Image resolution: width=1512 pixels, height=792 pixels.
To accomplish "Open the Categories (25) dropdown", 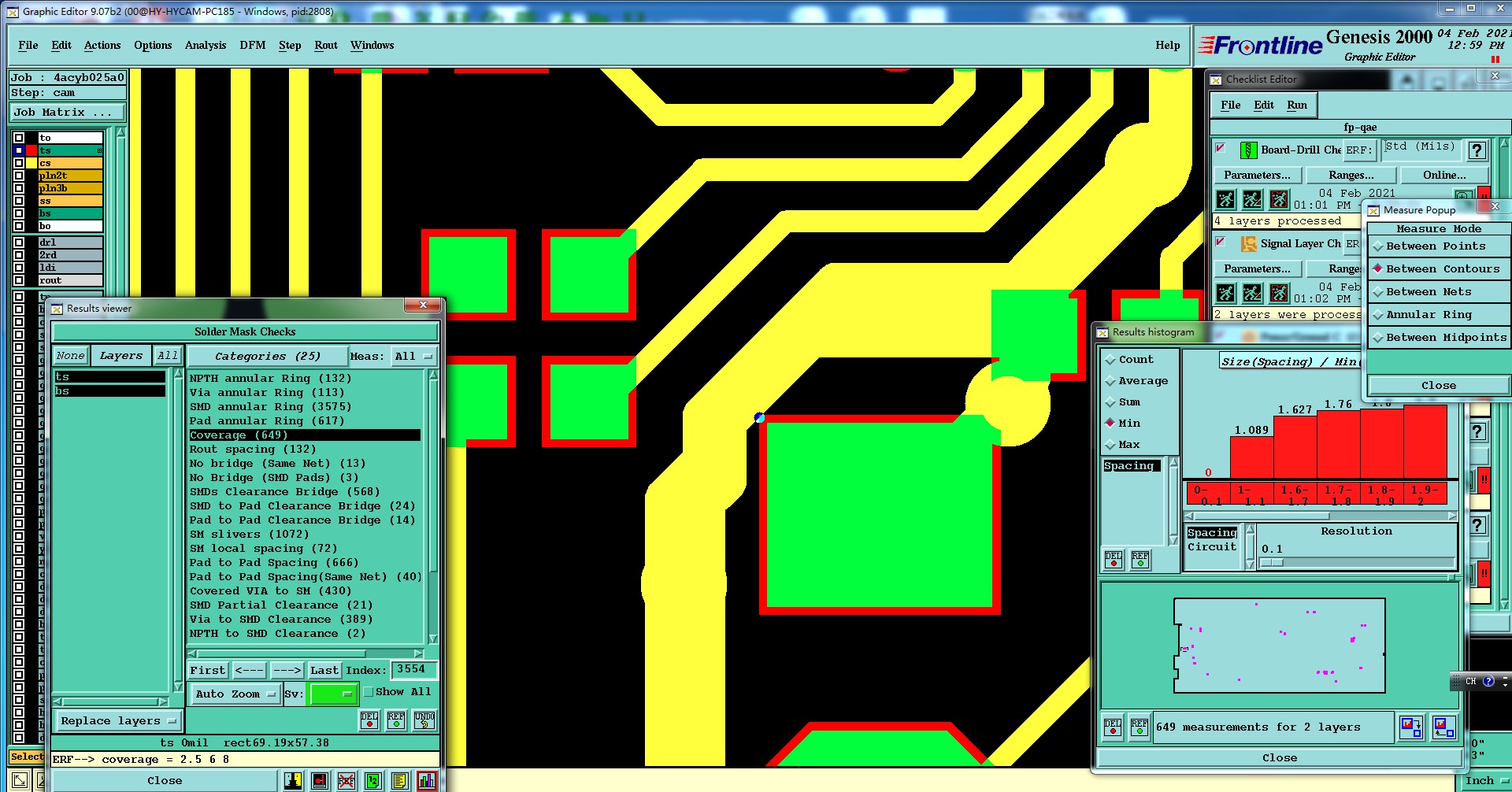I will pyautogui.click(x=268, y=357).
